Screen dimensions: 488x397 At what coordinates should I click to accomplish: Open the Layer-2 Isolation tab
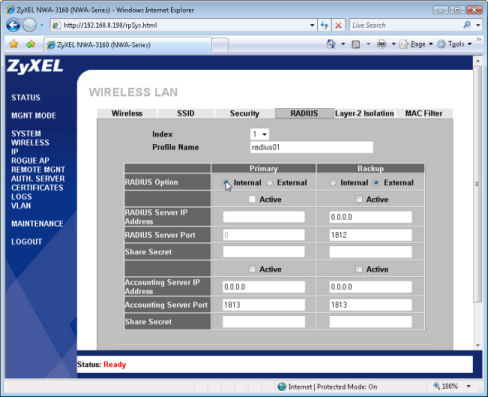click(x=364, y=113)
